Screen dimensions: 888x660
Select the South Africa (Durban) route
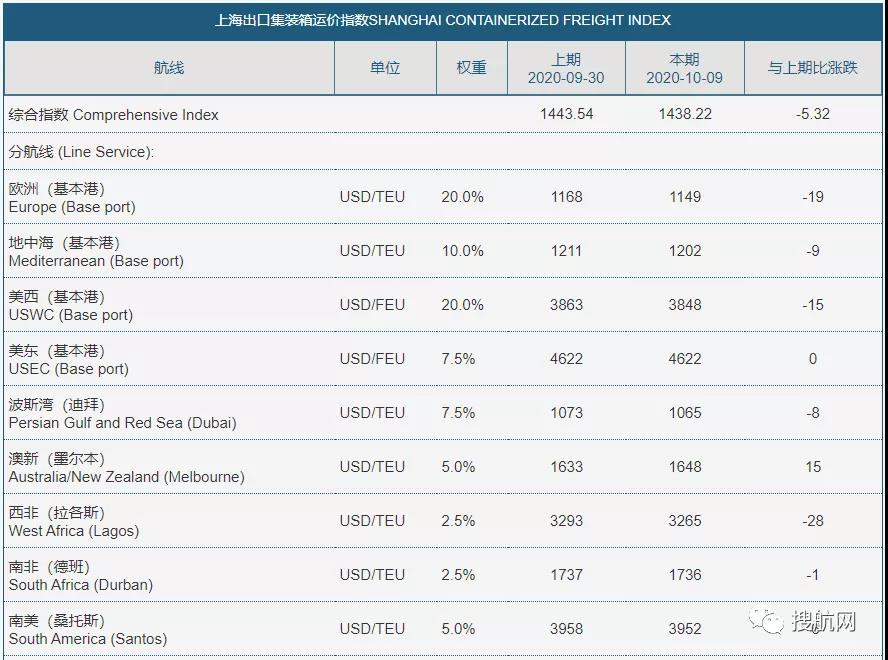[x=80, y=576]
